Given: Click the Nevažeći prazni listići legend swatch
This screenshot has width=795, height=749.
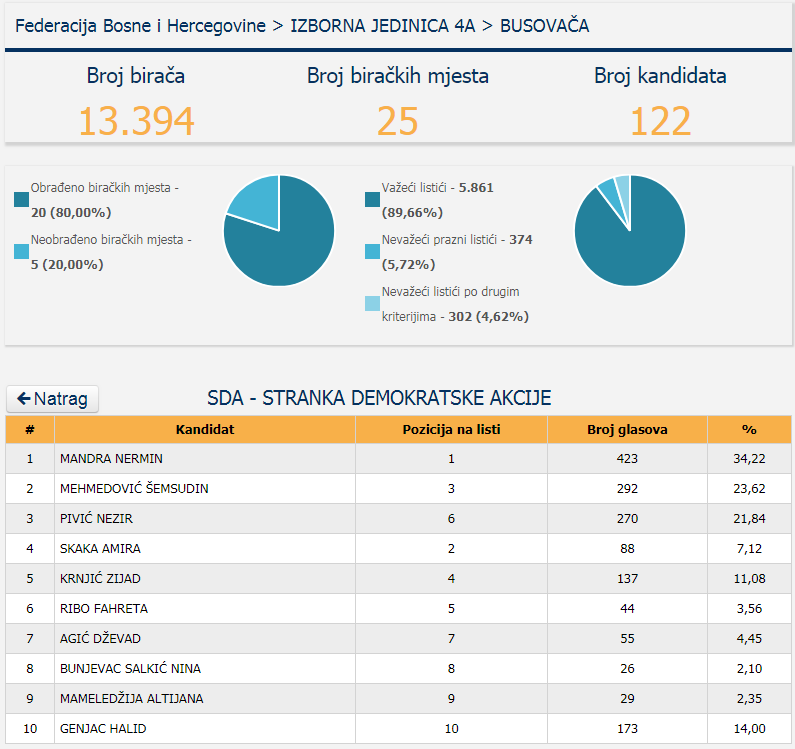Looking at the screenshot, I should click(x=372, y=252).
